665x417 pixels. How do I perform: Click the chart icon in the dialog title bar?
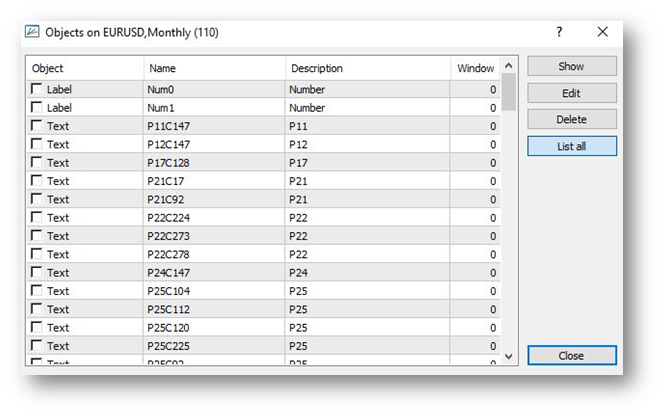pos(32,32)
